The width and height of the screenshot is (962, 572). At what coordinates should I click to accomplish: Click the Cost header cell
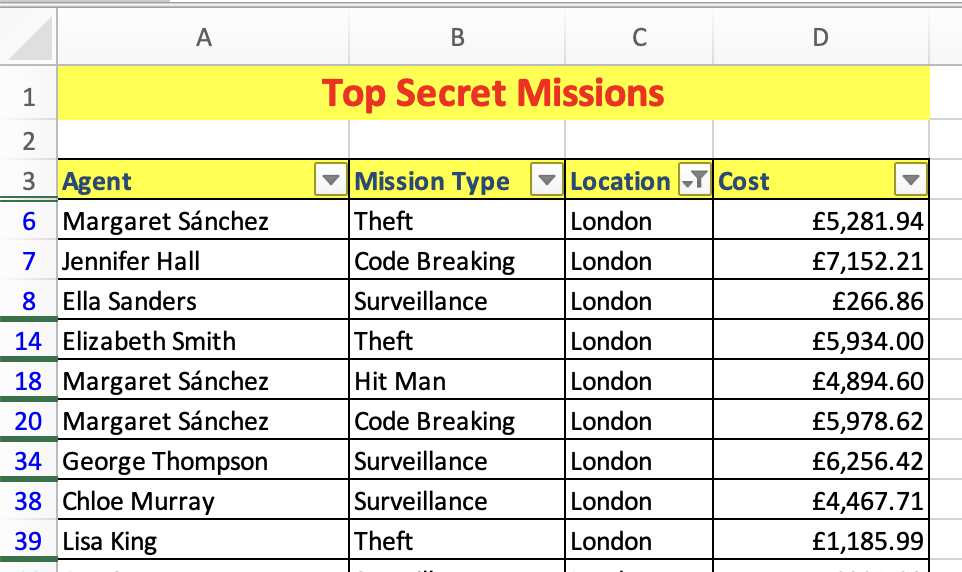point(800,181)
